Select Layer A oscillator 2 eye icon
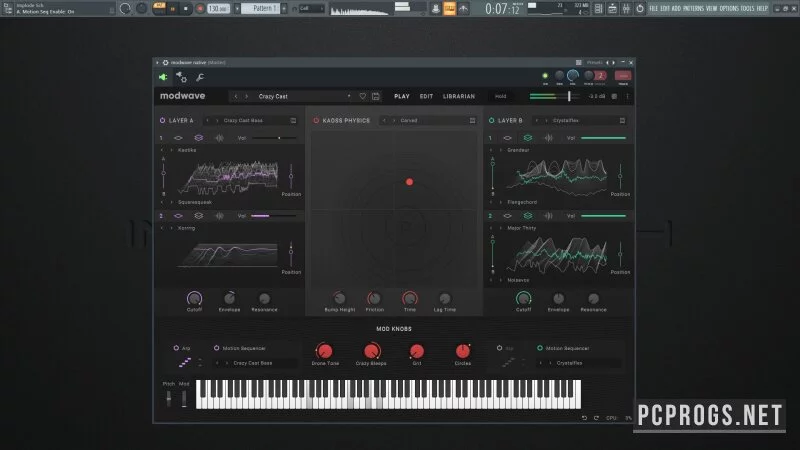This screenshot has height=450, width=800. (178, 216)
